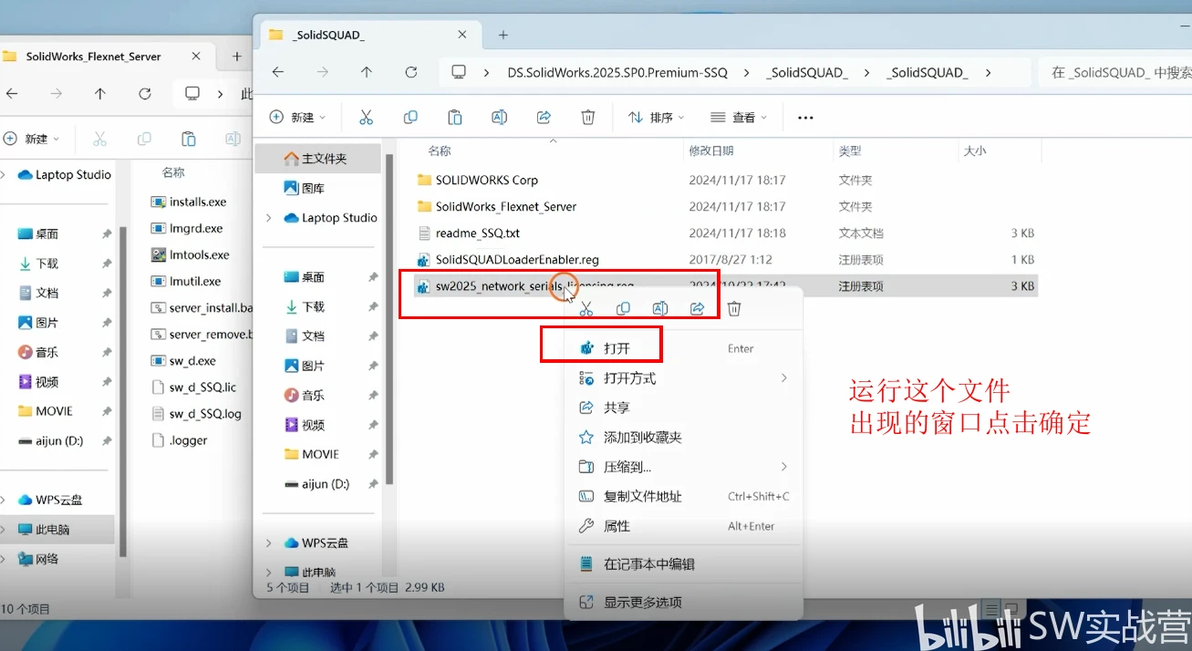Click the paste icon in front window toolbar
Viewport: 1192px width, 651px height.
(455, 117)
